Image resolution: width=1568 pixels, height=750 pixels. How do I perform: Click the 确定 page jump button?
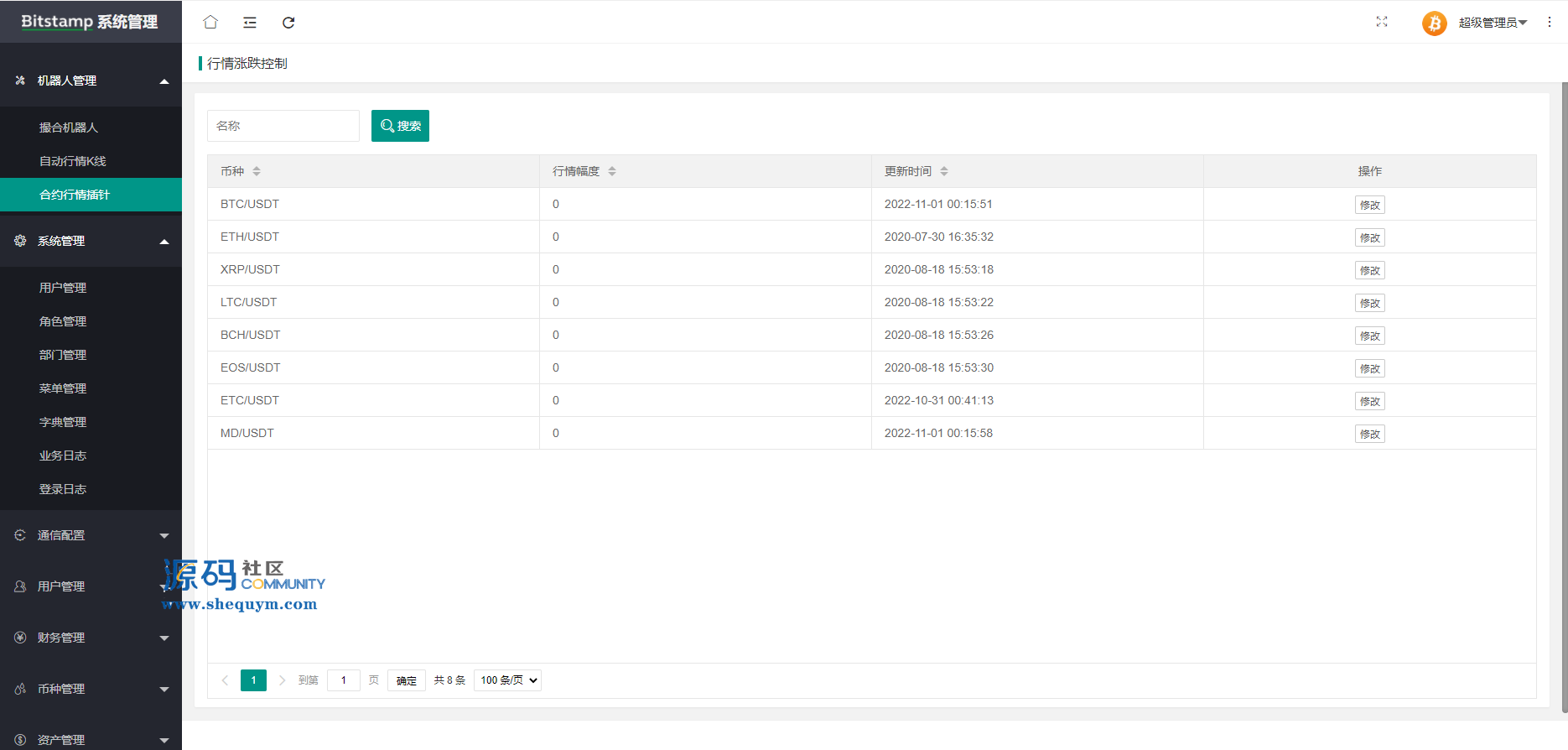pos(407,680)
